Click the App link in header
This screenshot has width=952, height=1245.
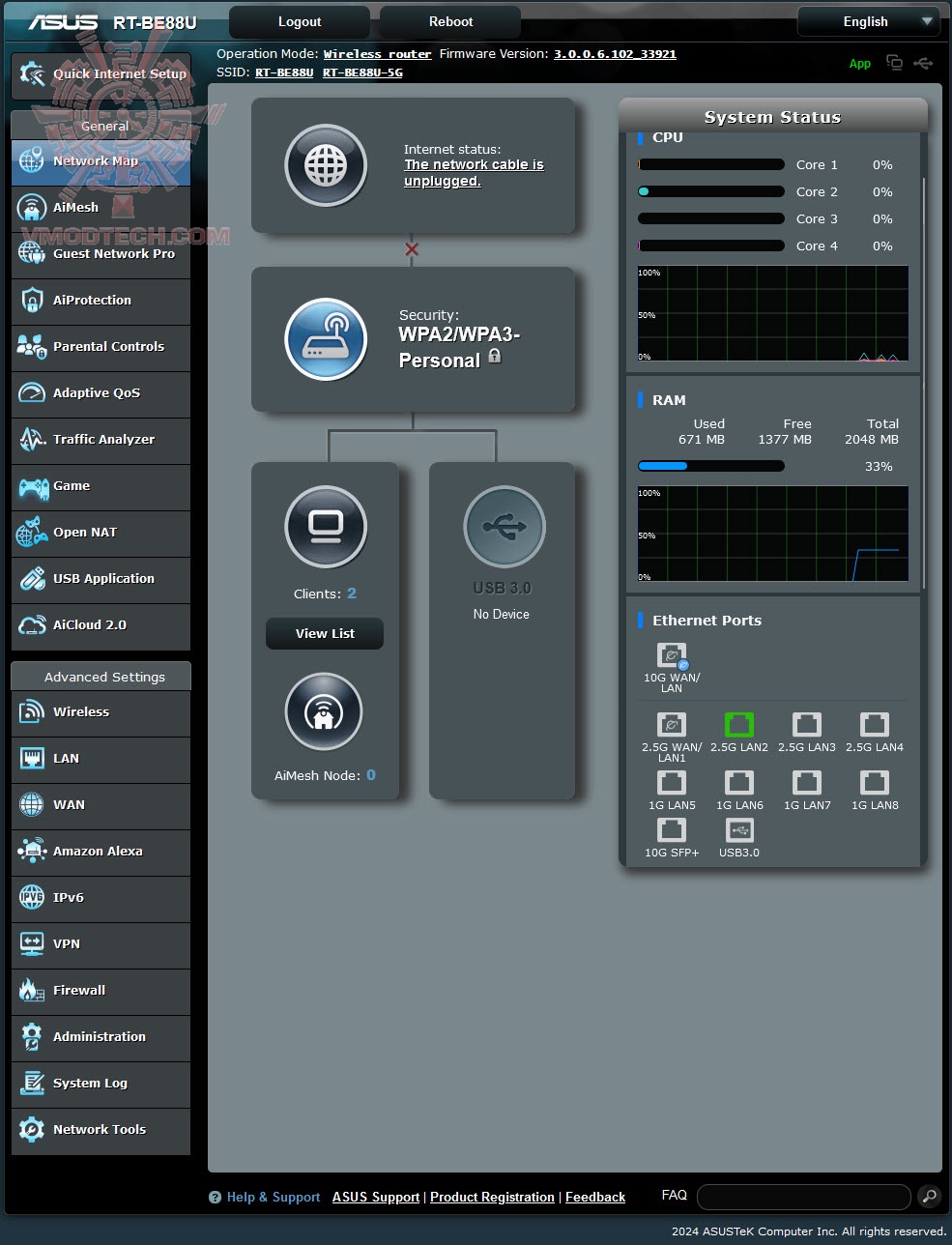click(x=860, y=64)
